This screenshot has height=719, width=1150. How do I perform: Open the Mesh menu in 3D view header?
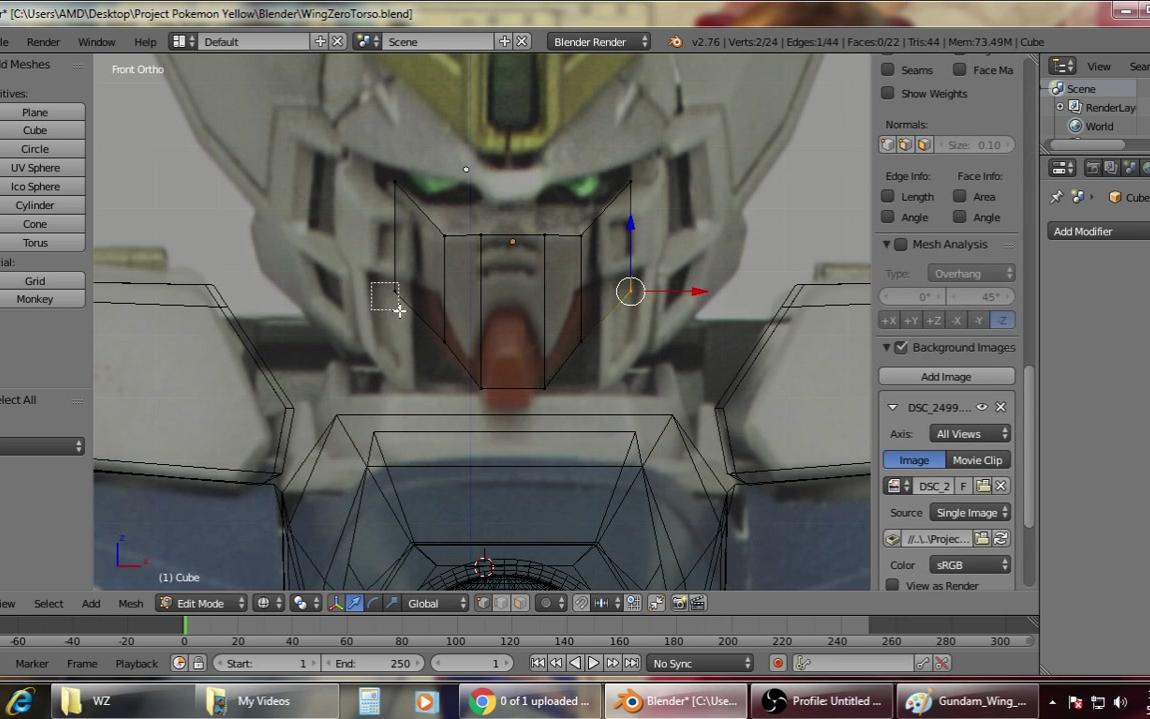pos(130,602)
